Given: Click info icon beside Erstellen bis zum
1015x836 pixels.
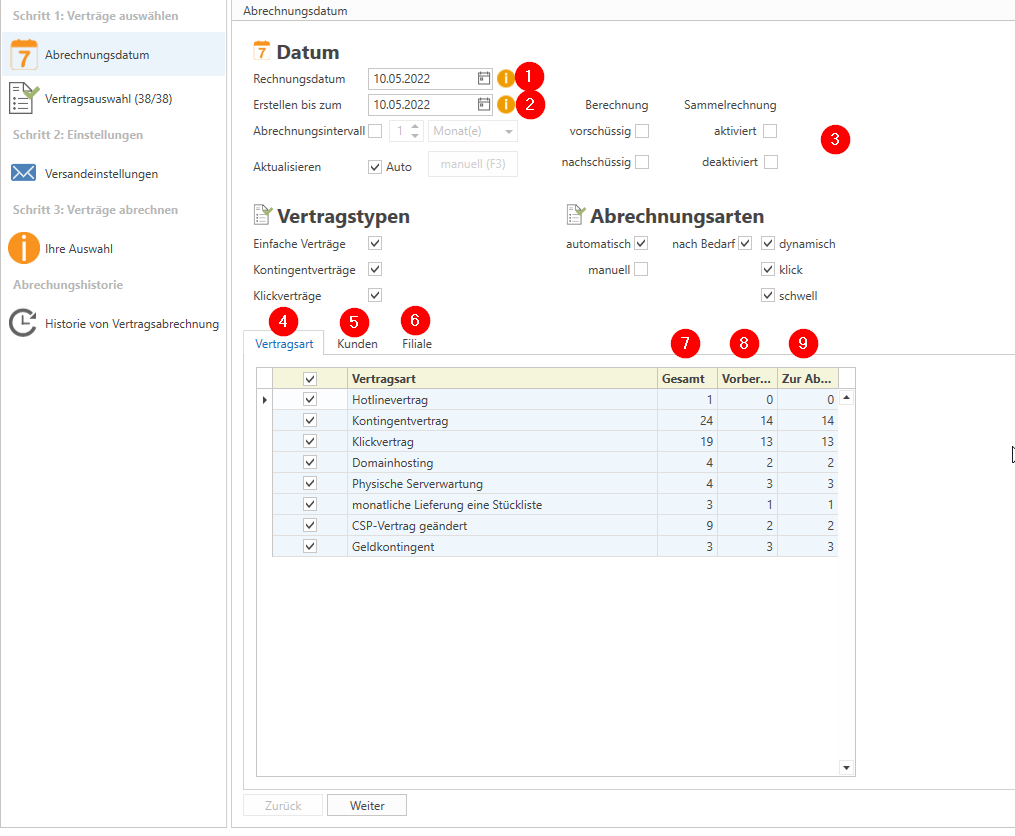Looking at the screenshot, I should pyautogui.click(x=506, y=104).
